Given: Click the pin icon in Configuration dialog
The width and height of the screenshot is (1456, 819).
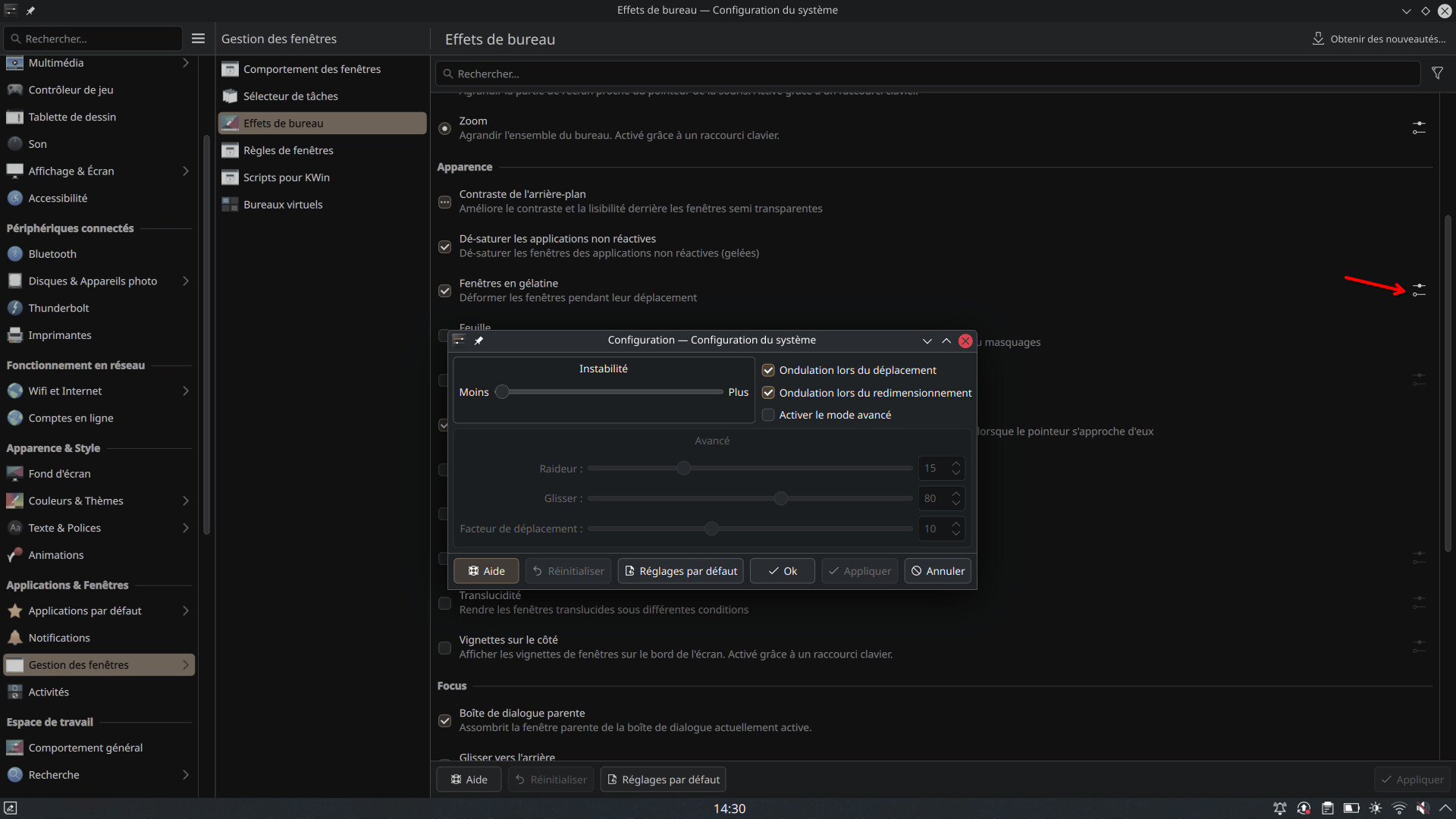Looking at the screenshot, I should tap(479, 340).
